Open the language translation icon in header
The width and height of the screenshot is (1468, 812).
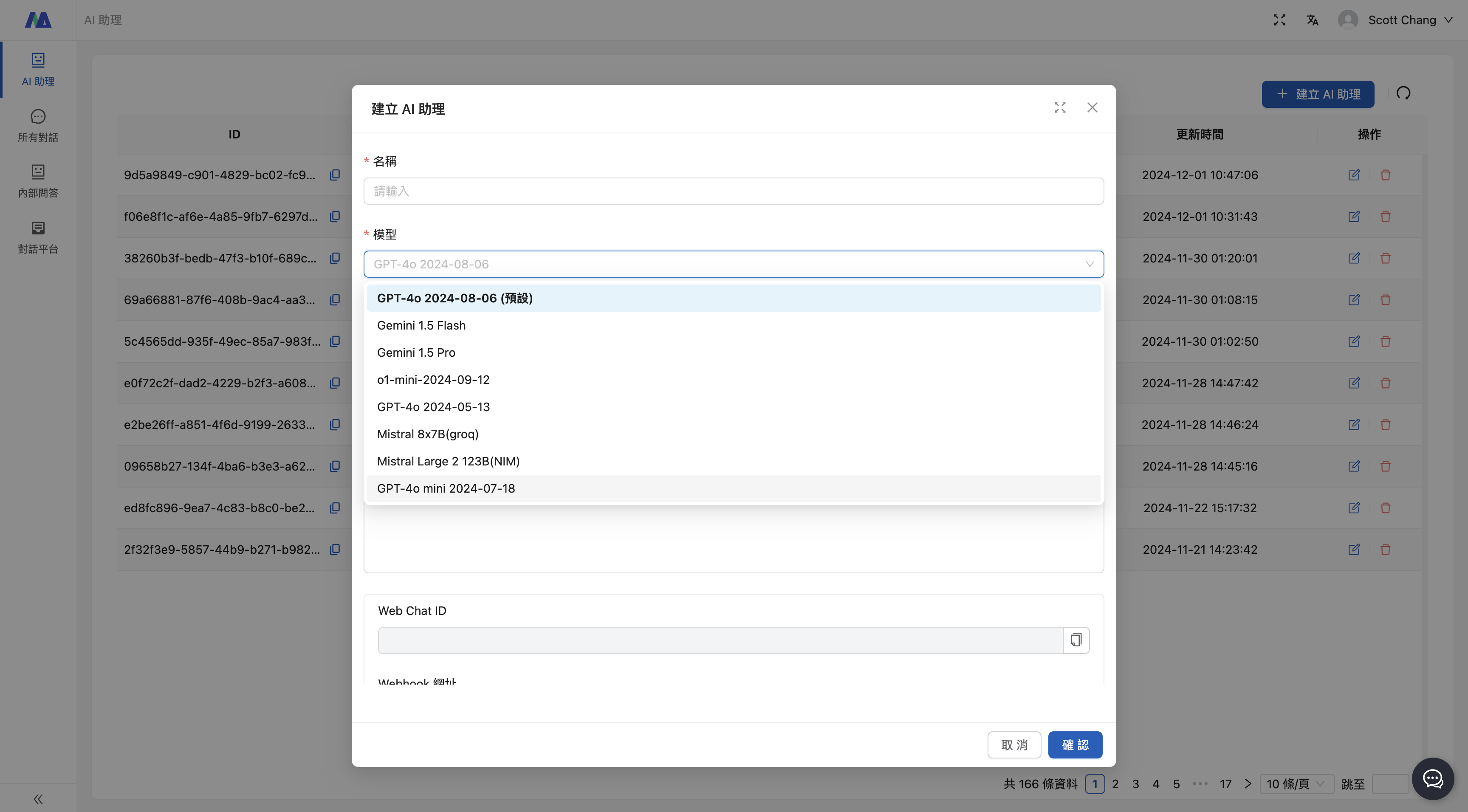pyautogui.click(x=1313, y=20)
